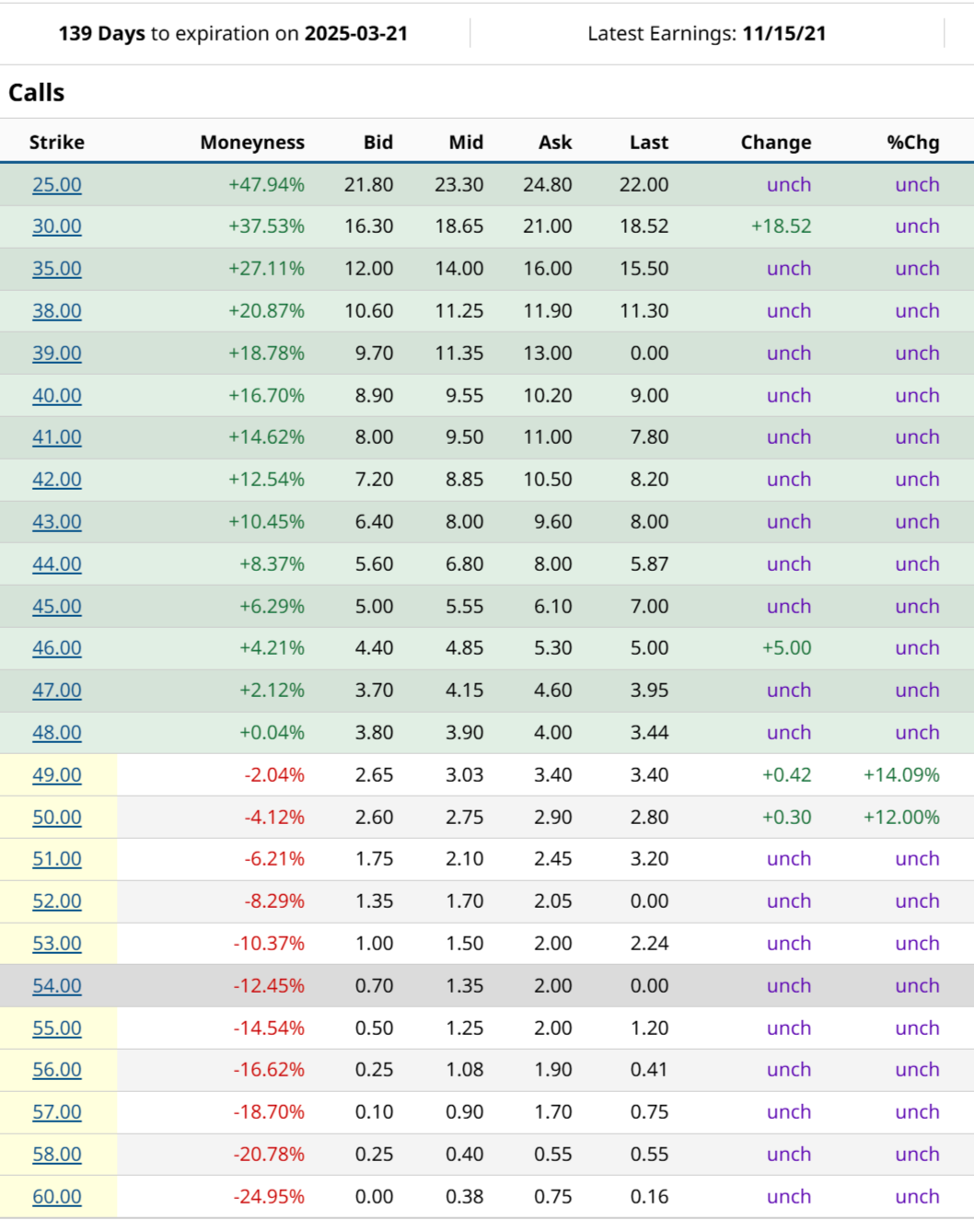
Task: Click the 0.41 last price
Action: (x=649, y=1070)
